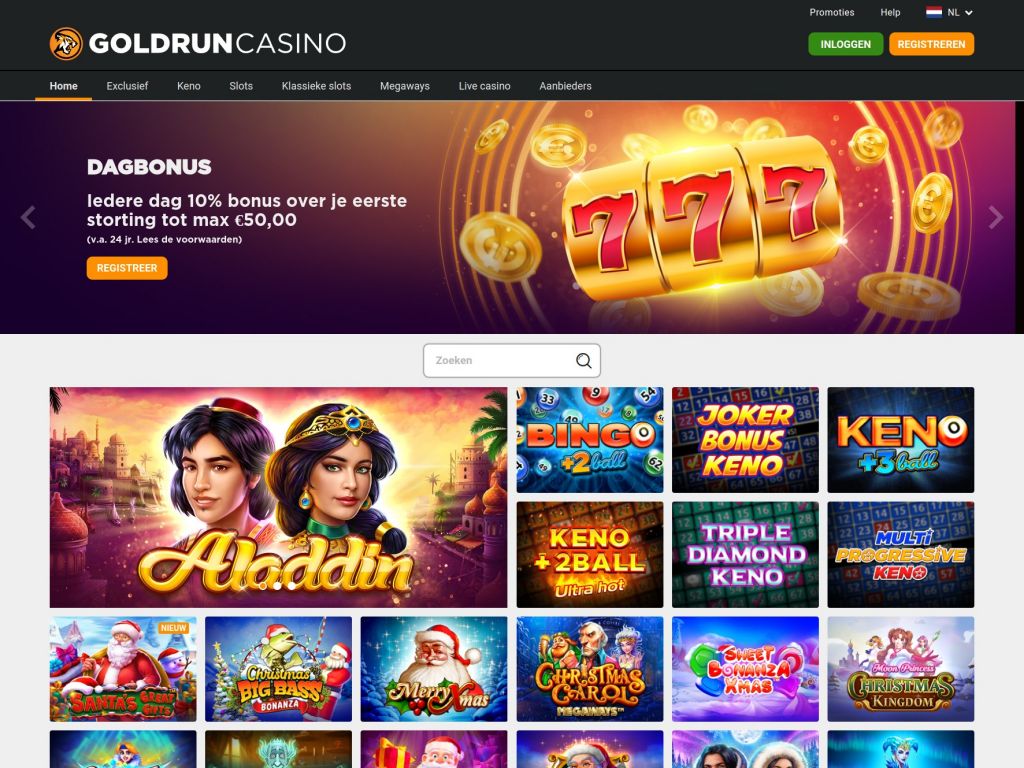The height and width of the screenshot is (768, 1024).
Task: Open Joker Bonus Keno game
Action: point(745,440)
